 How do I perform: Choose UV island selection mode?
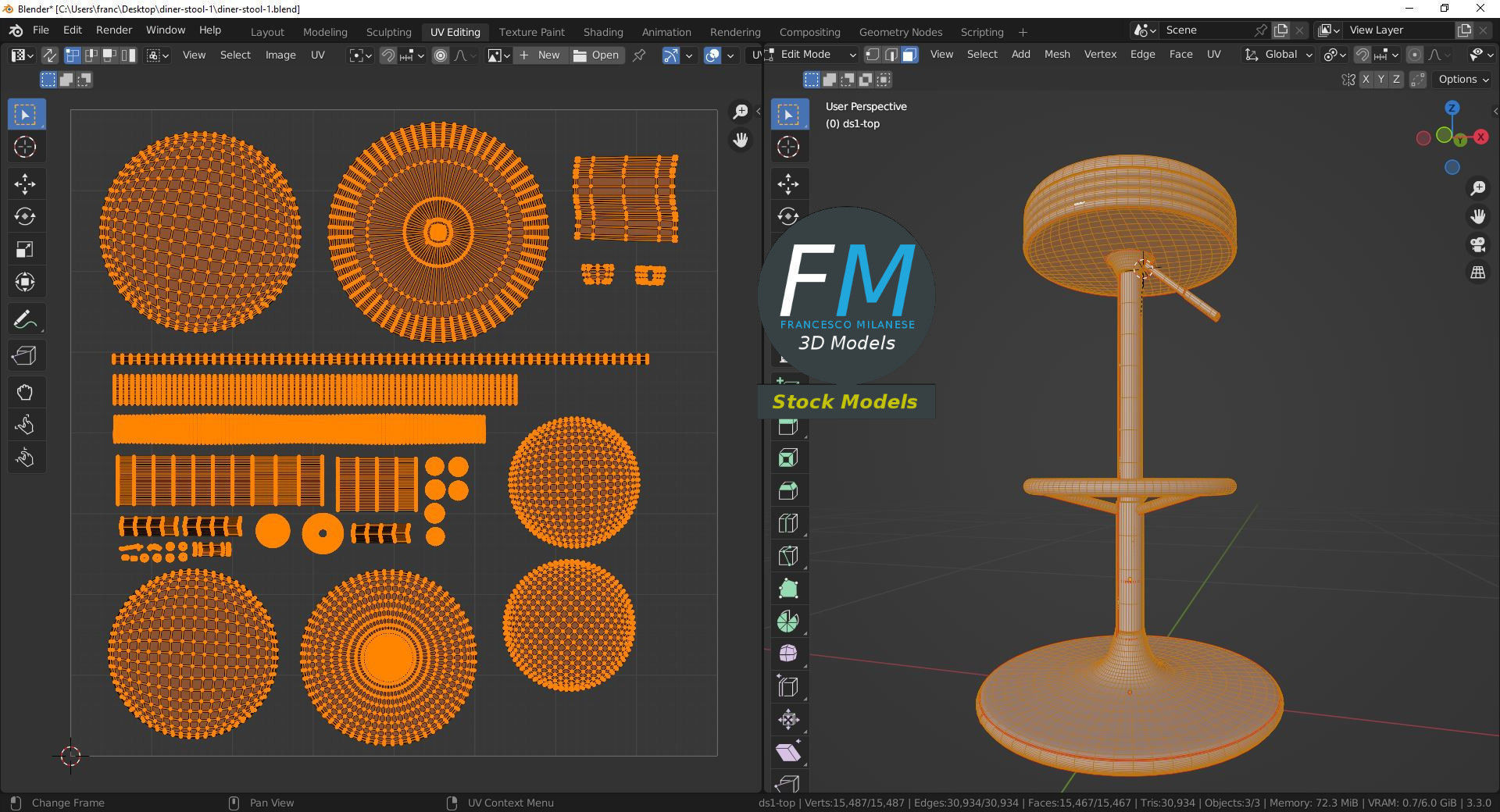click(x=129, y=55)
